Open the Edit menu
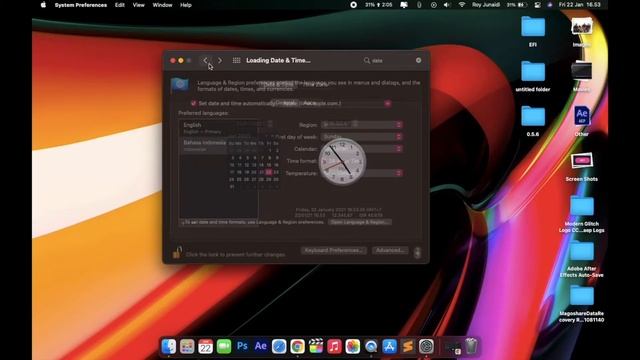The height and width of the screenshot is (360, 640). [120, 5]
